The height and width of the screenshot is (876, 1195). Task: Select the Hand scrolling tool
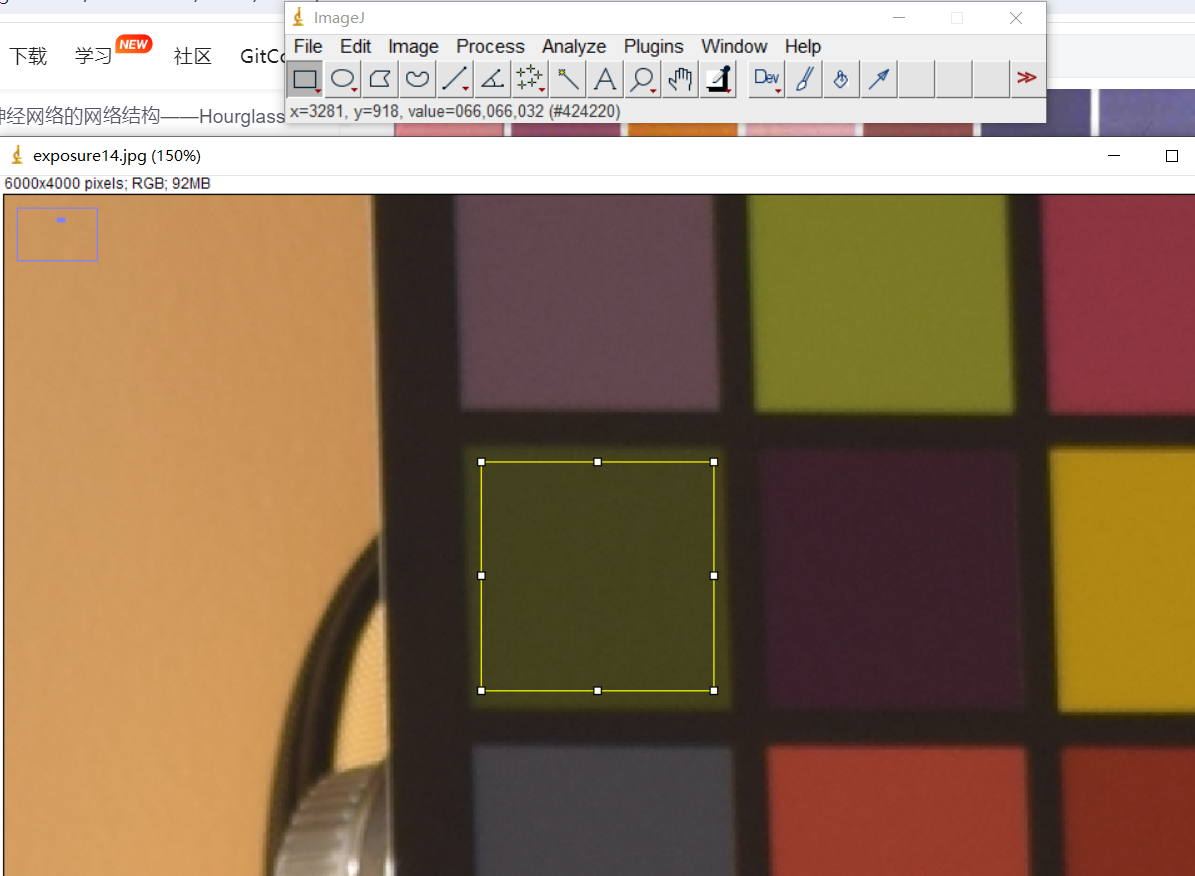(x=680, y=79)
